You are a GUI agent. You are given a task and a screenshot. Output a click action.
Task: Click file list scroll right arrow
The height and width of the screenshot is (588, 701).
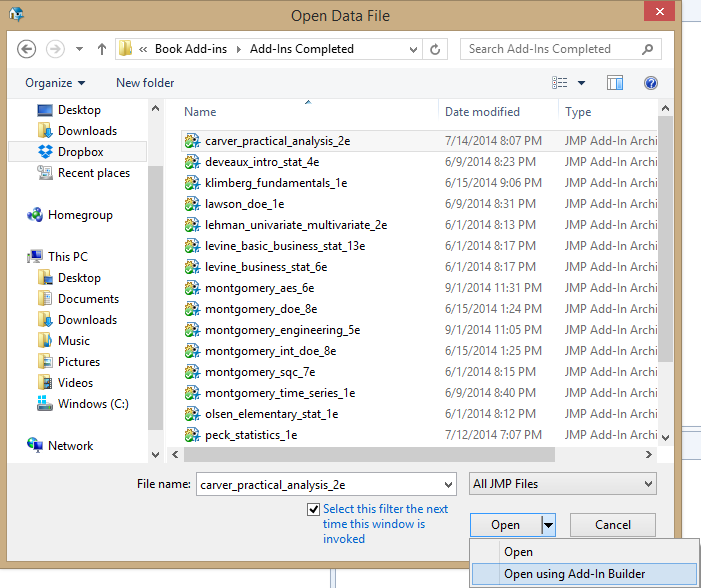pos(649,455)
